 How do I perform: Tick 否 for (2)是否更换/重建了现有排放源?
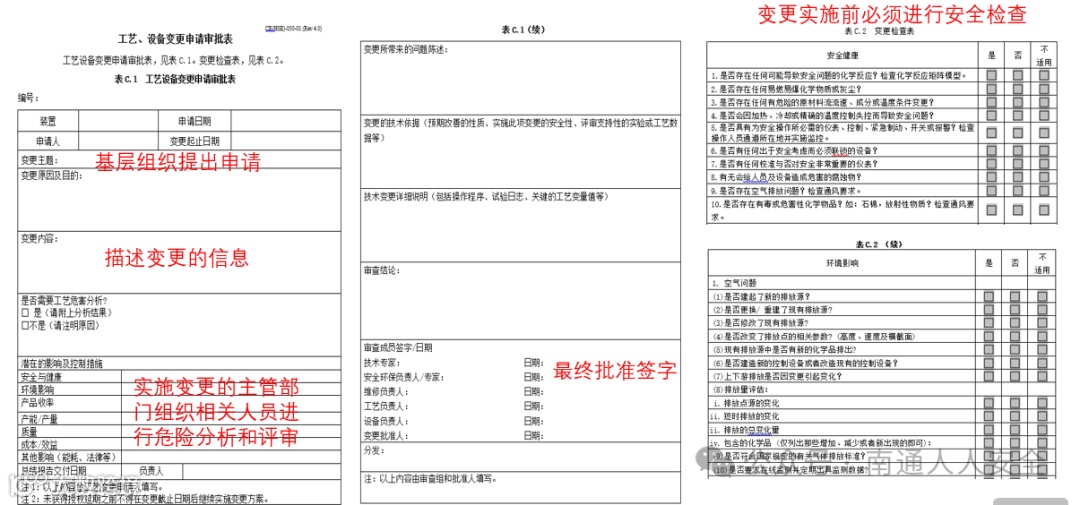pos(1015,309)
